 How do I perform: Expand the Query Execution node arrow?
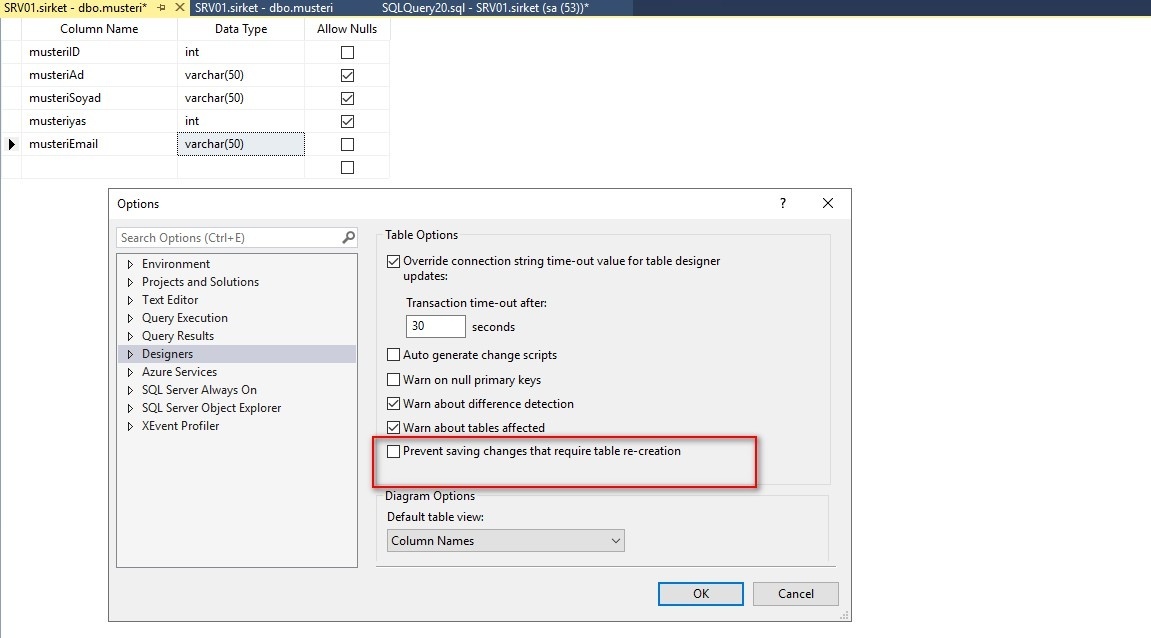click(x=130, y=318)
